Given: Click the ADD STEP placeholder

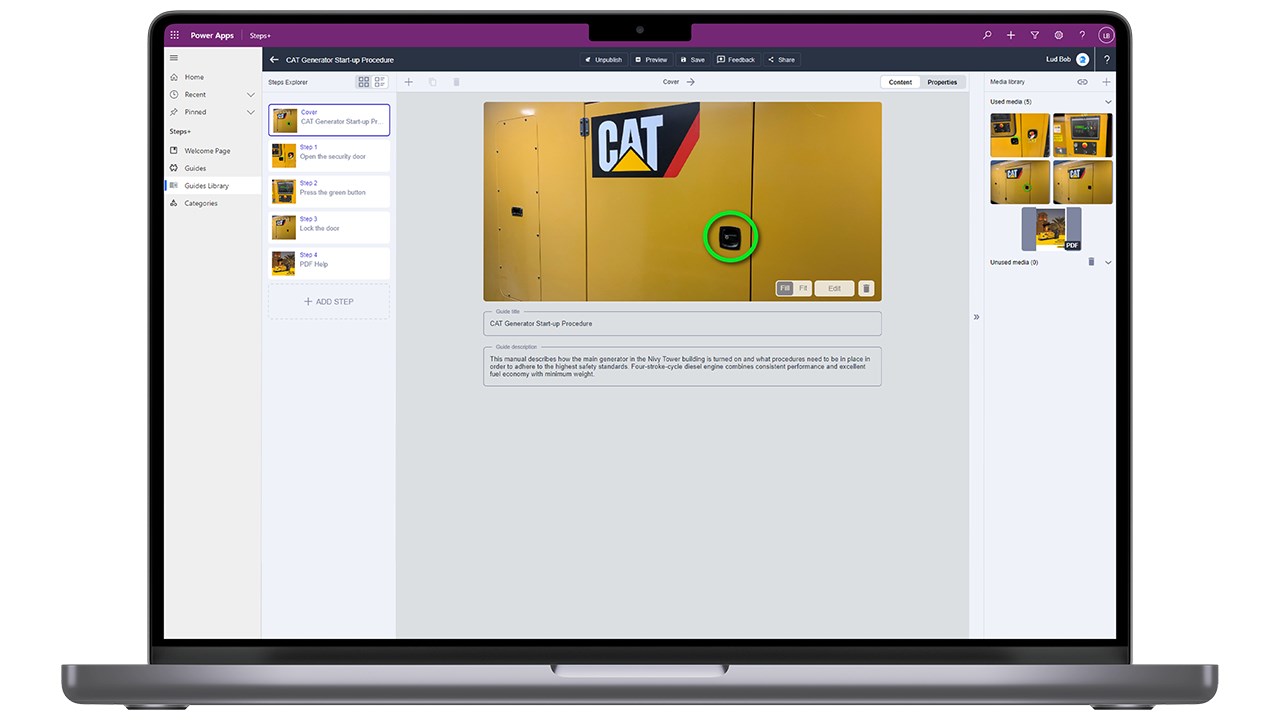Looking at the screenshot, I should click(329, 301).
